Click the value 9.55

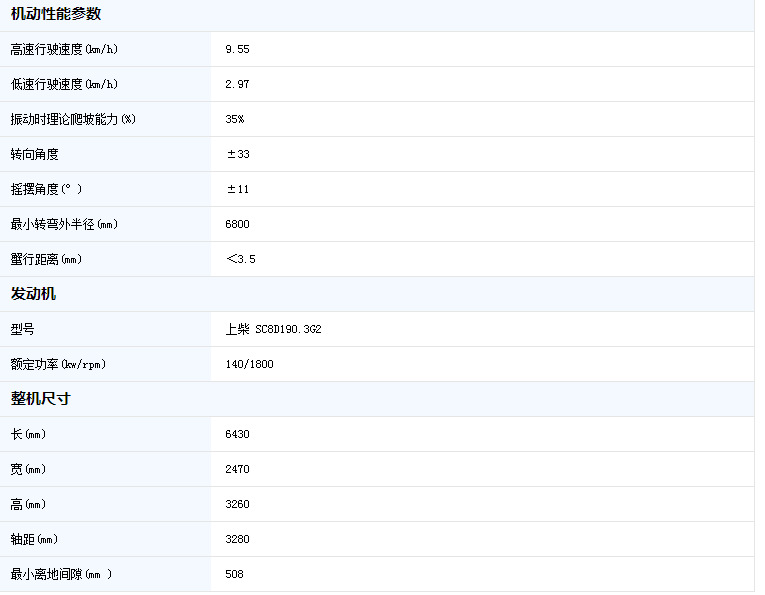pos(237,49)
